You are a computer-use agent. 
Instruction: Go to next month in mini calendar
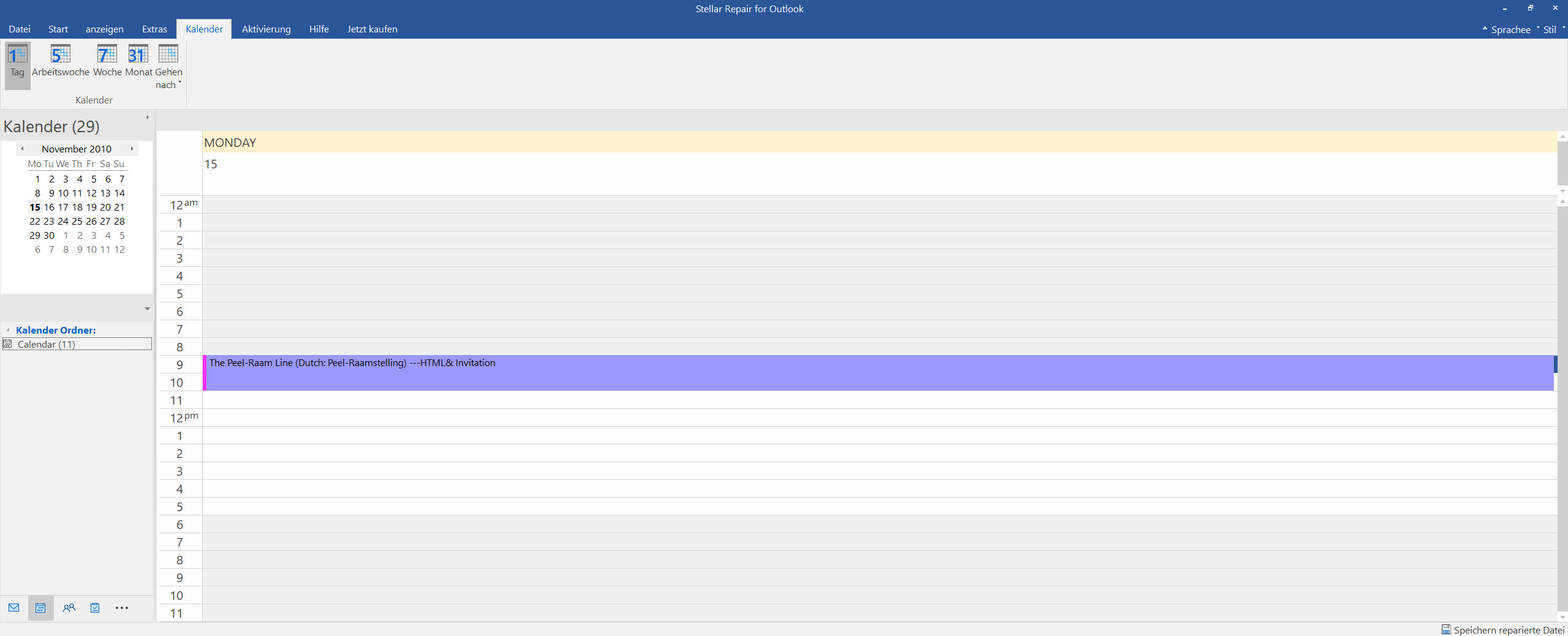click(x=132, y=149)
